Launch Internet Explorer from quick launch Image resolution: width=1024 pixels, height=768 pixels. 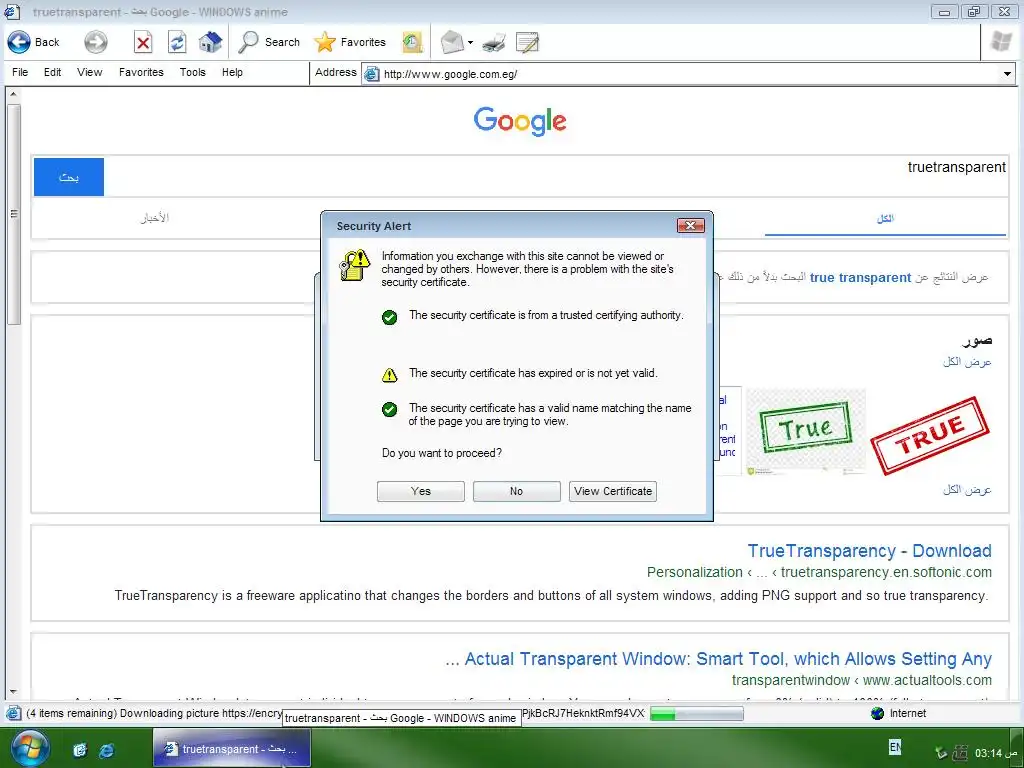[x=106, y=750]
